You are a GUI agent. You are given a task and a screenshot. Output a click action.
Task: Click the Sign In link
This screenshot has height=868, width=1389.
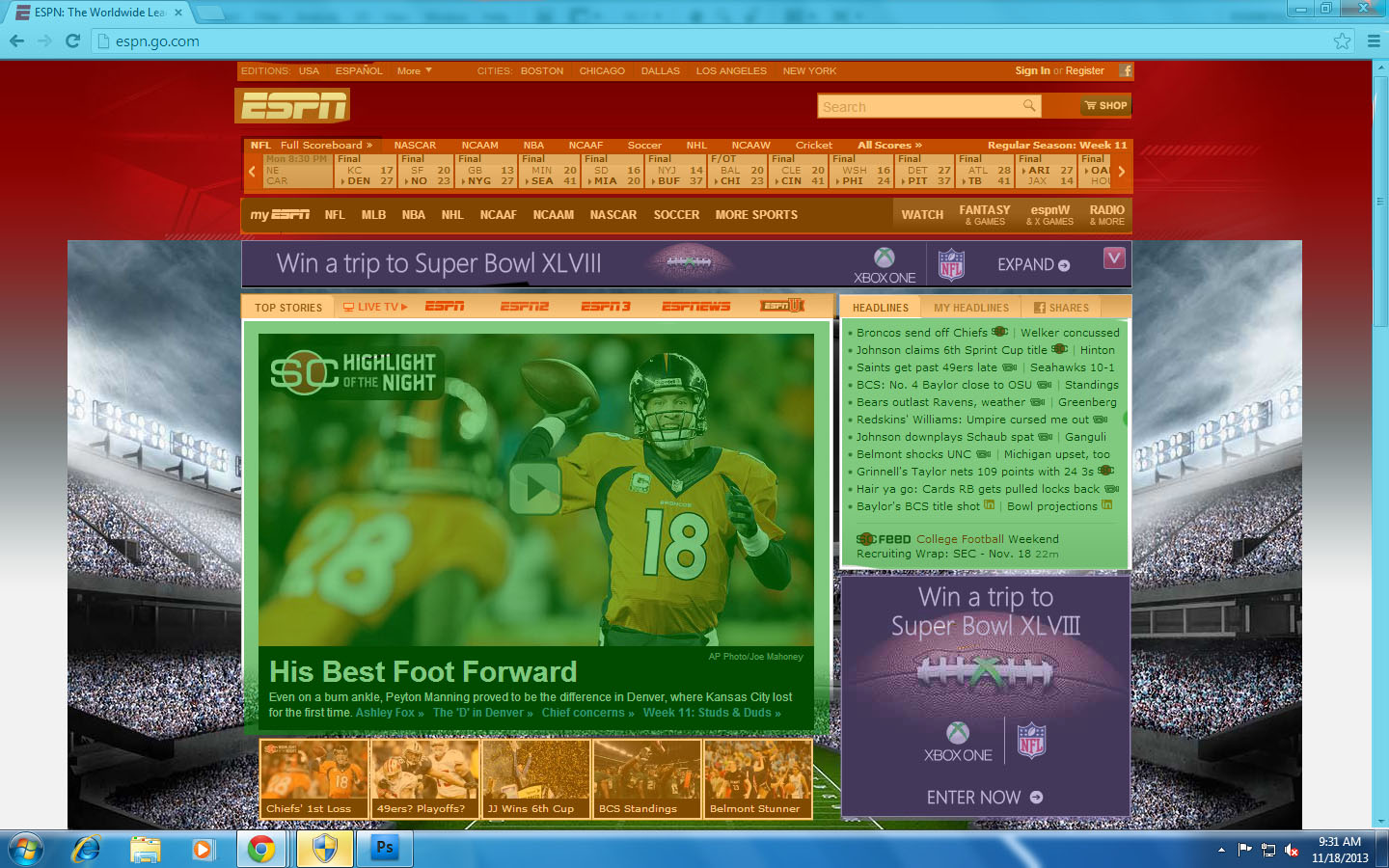[x=1032, y=70]
